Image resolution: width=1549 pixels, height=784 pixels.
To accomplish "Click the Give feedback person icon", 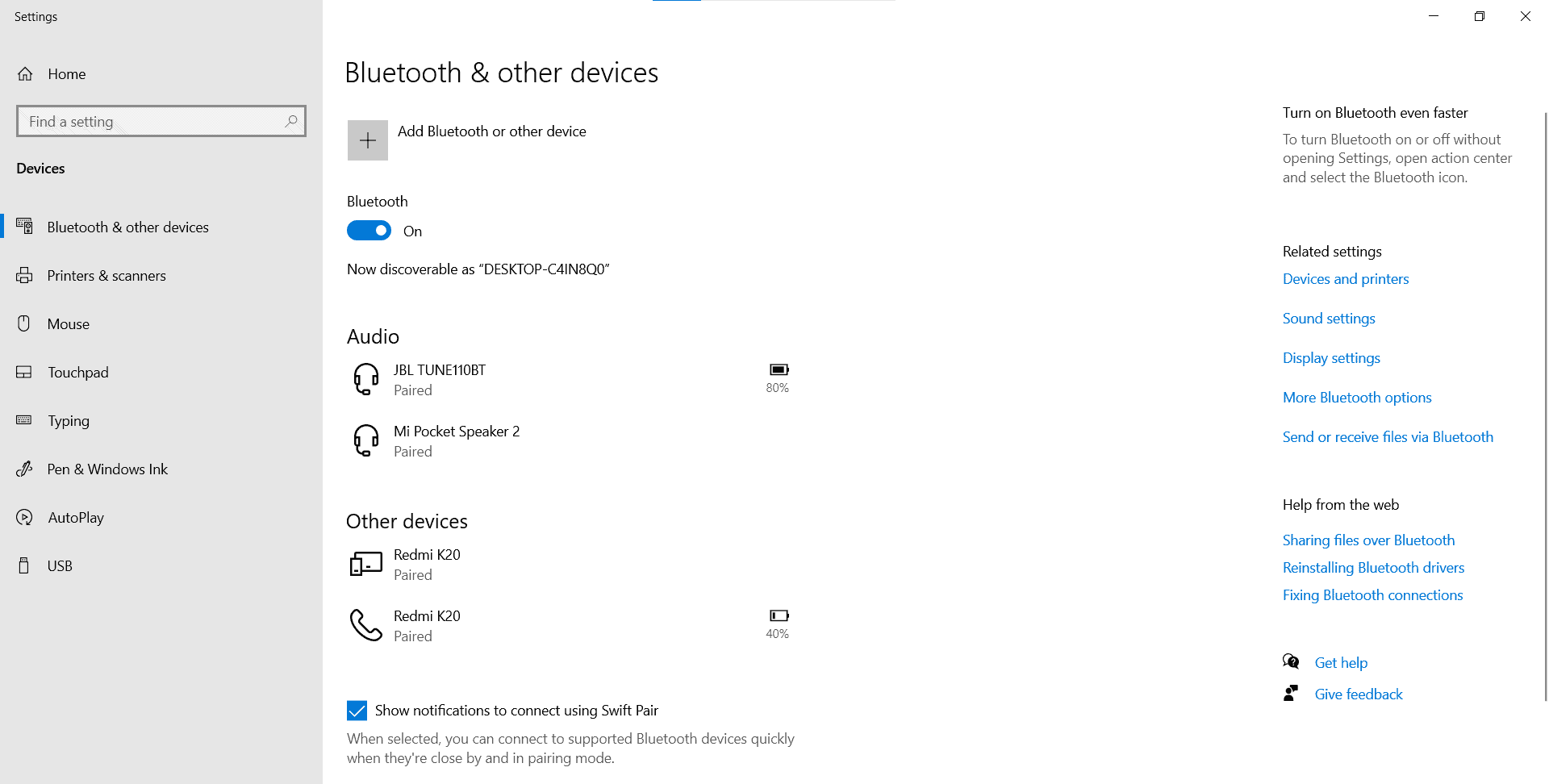I will click(1291, 694).
